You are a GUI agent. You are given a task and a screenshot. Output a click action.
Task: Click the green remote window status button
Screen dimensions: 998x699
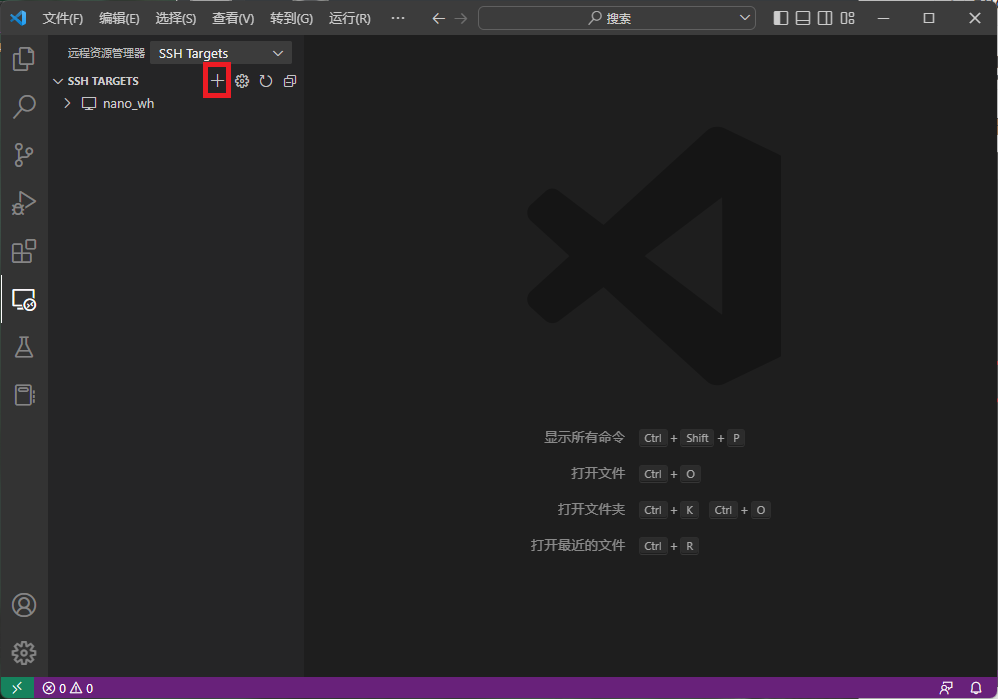[17, 688]
